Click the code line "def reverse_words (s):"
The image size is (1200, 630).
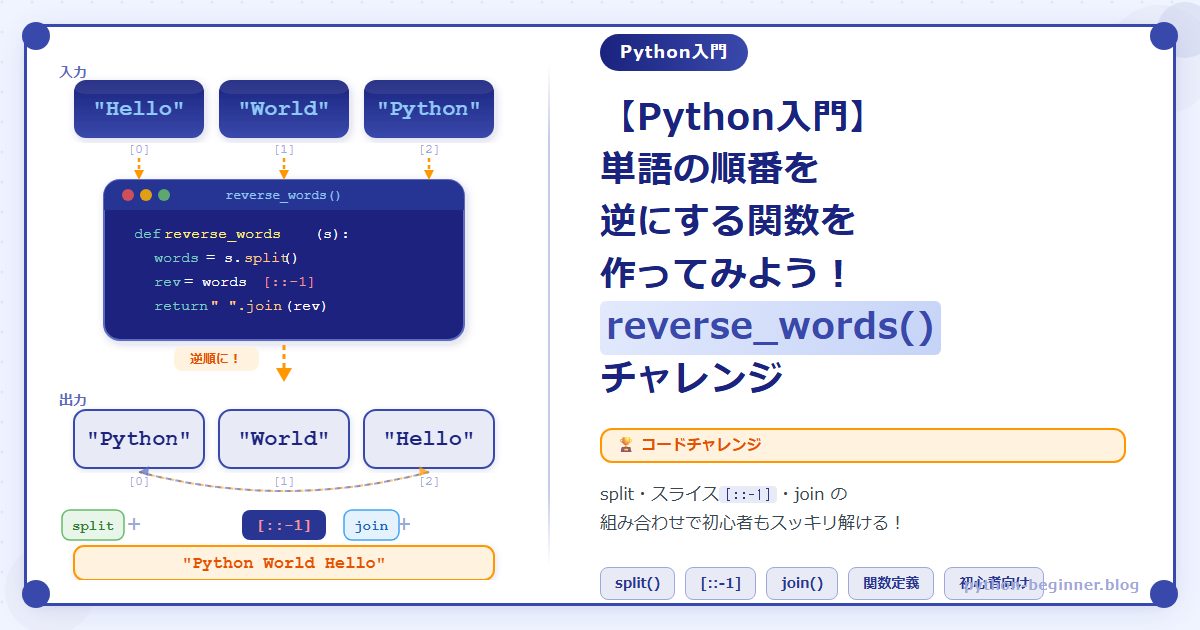[242, 234]
